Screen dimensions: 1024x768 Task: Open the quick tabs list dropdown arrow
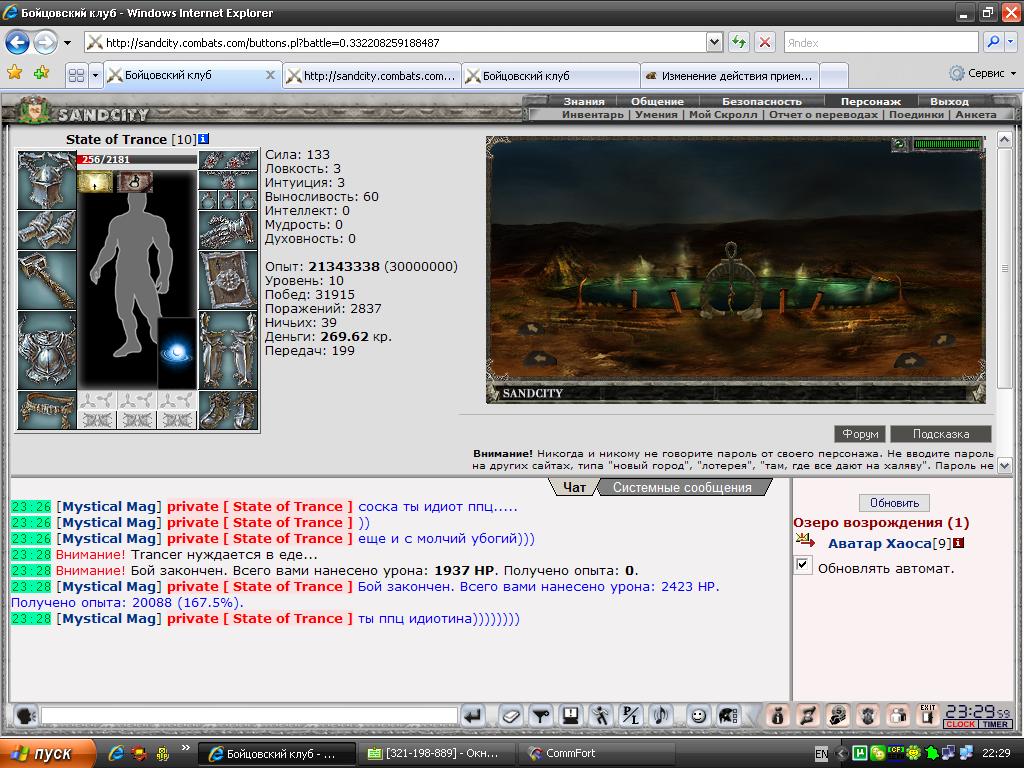pos(95,76)
